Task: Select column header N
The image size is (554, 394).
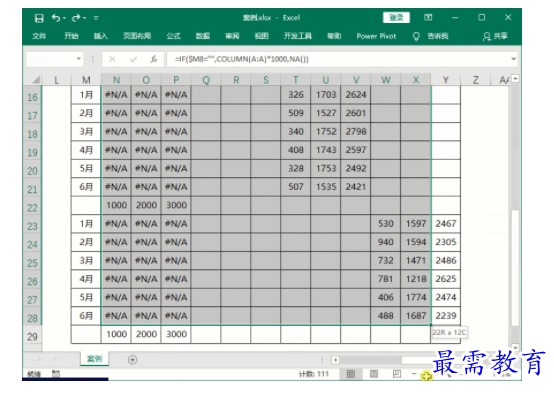Action: pos(116,80)
